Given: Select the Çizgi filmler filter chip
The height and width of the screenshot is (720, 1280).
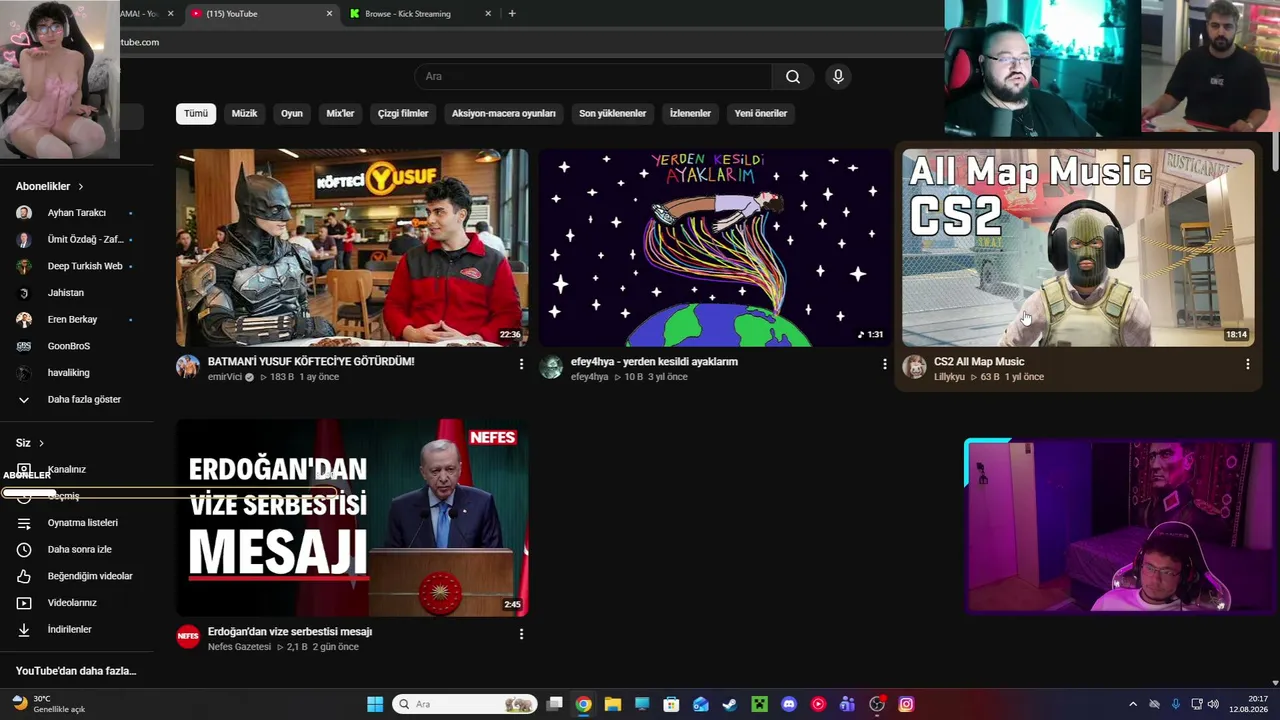Looking at the screenshot, I should point(403,114).
